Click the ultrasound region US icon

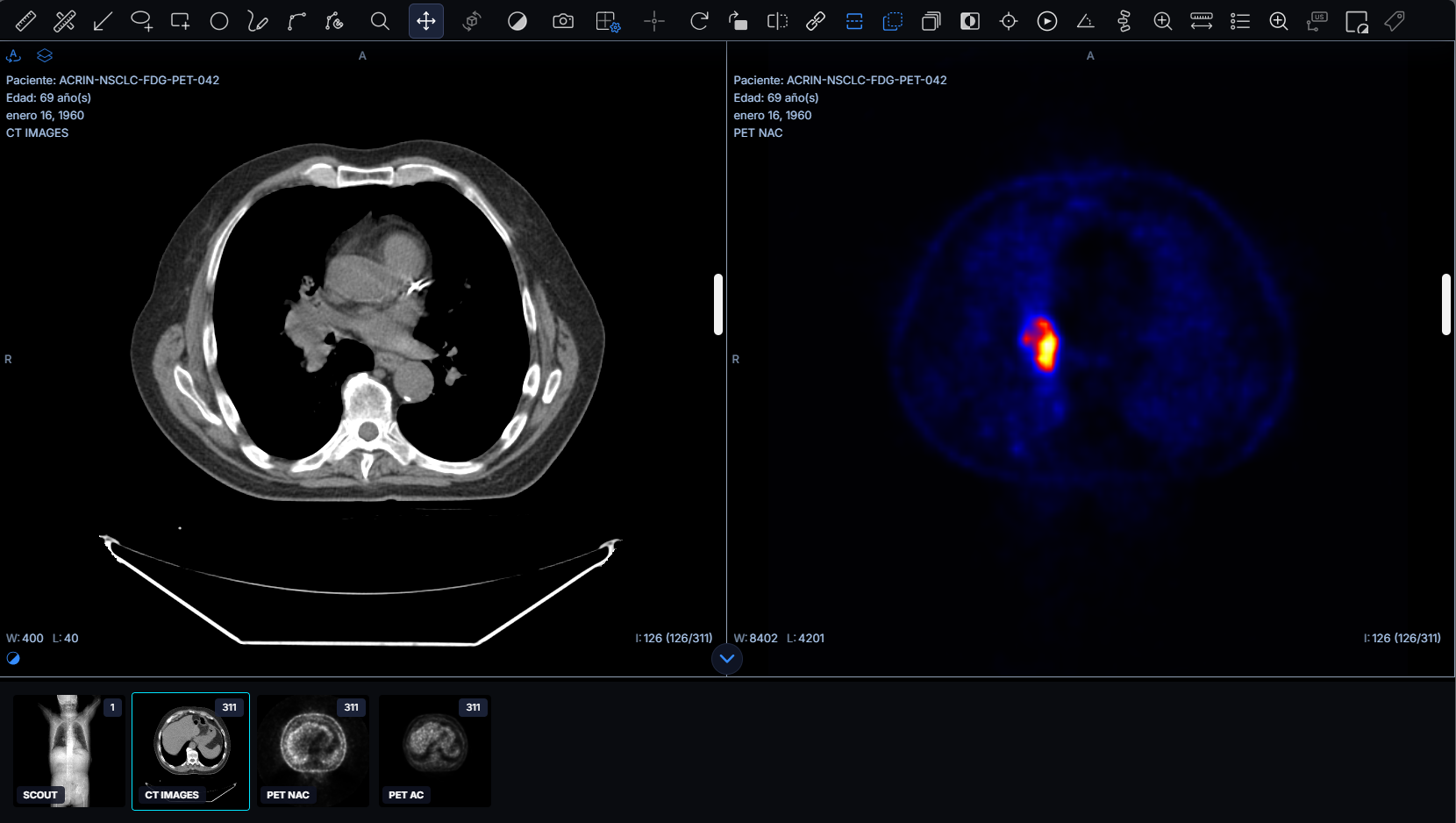coord(1317,21)
